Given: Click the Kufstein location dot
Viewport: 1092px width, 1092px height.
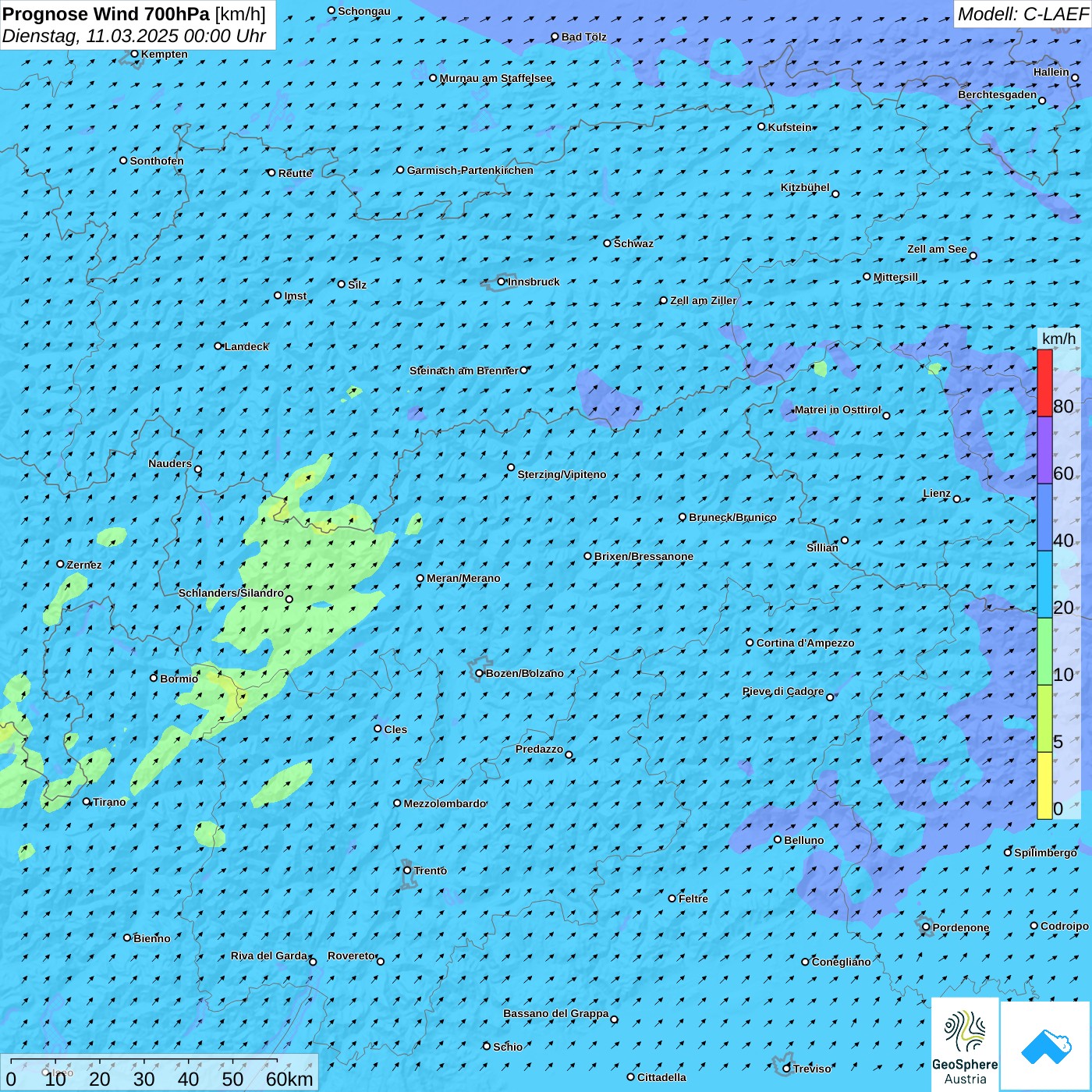Looking at the screenshot, I should pos(762,126).
